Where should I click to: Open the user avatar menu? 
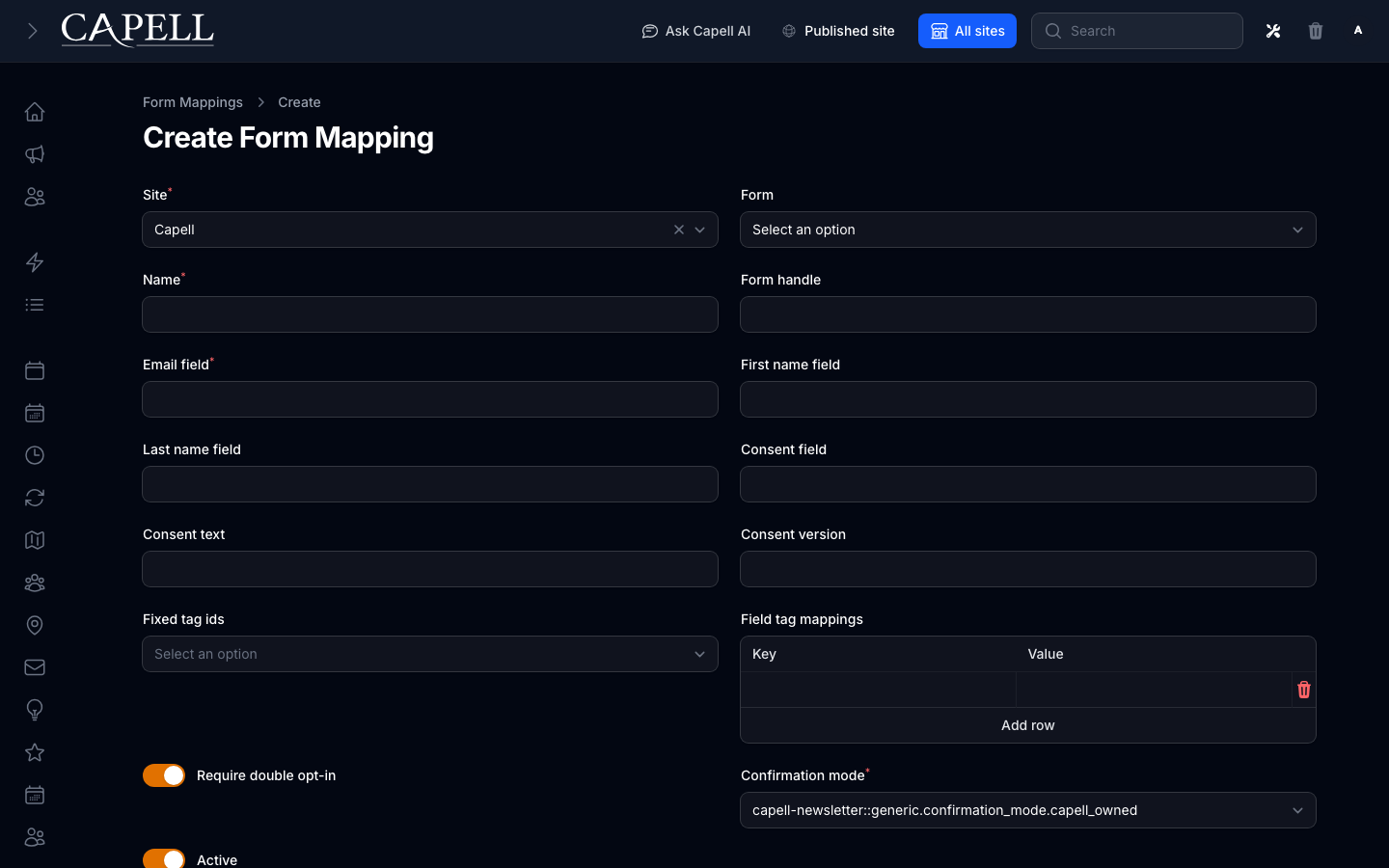1358,31
